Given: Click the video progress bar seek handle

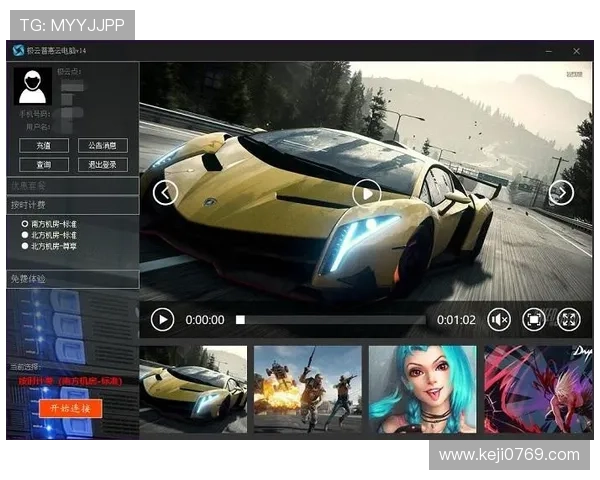Looking at the screenshot, I should (x=240, y=320).
